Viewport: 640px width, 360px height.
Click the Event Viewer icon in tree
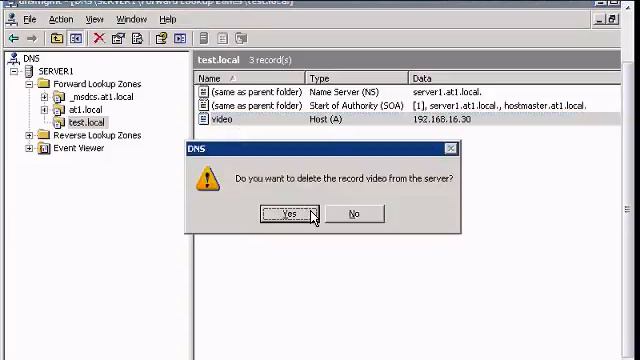[x=44, y=148]
